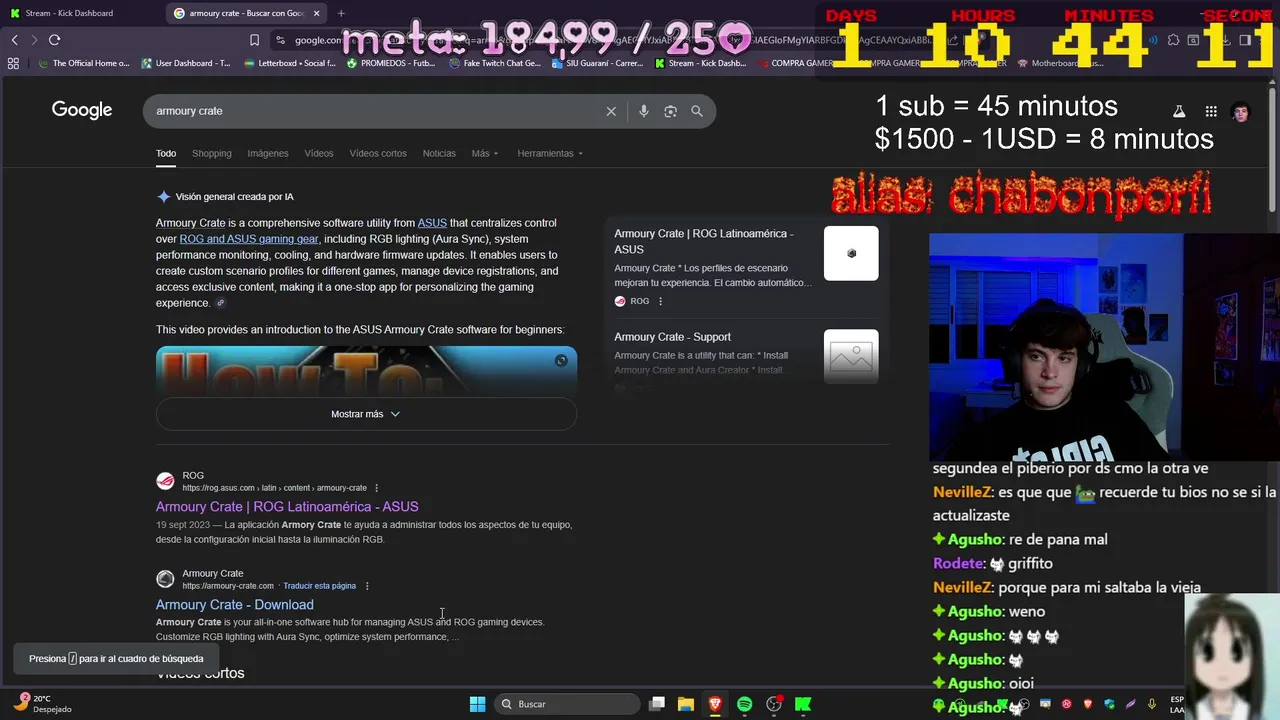This screenshot has height=720, width=1280.
Task: Switch to the Videos cortos tab
Action: [x=378, y=153]
